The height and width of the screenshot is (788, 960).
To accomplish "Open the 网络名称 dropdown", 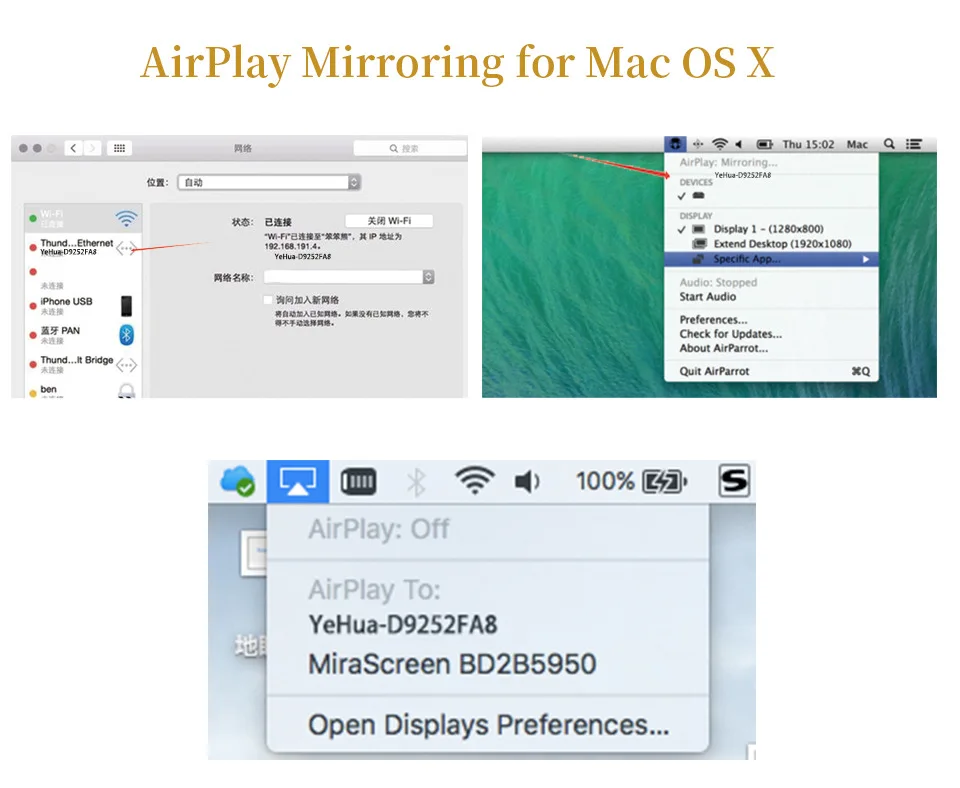I will point(349,277).
